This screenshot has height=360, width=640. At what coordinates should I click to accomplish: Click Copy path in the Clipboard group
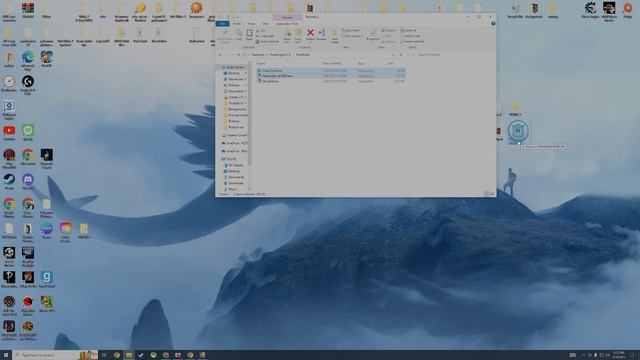[265, 36]
